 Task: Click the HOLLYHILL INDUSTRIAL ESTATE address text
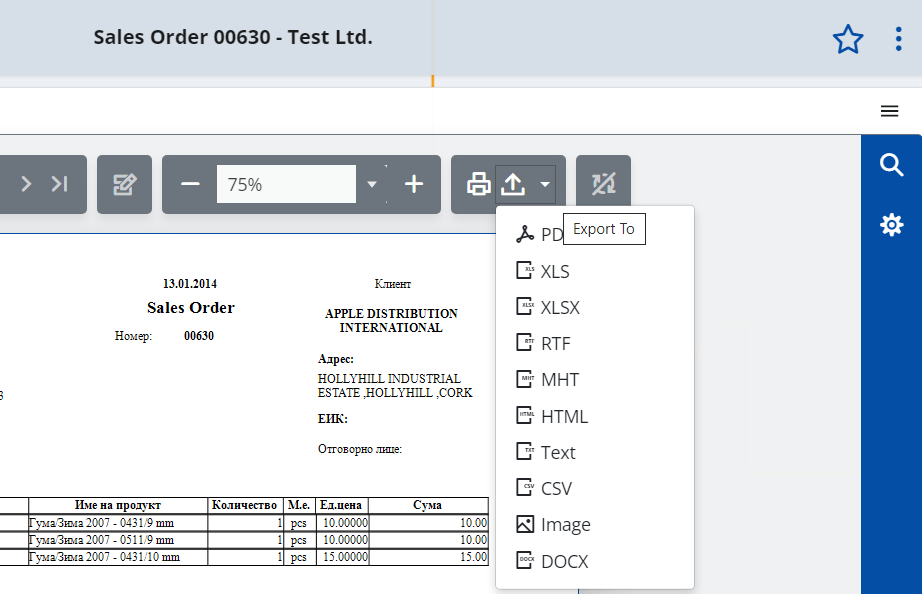(x=395, y=386)
